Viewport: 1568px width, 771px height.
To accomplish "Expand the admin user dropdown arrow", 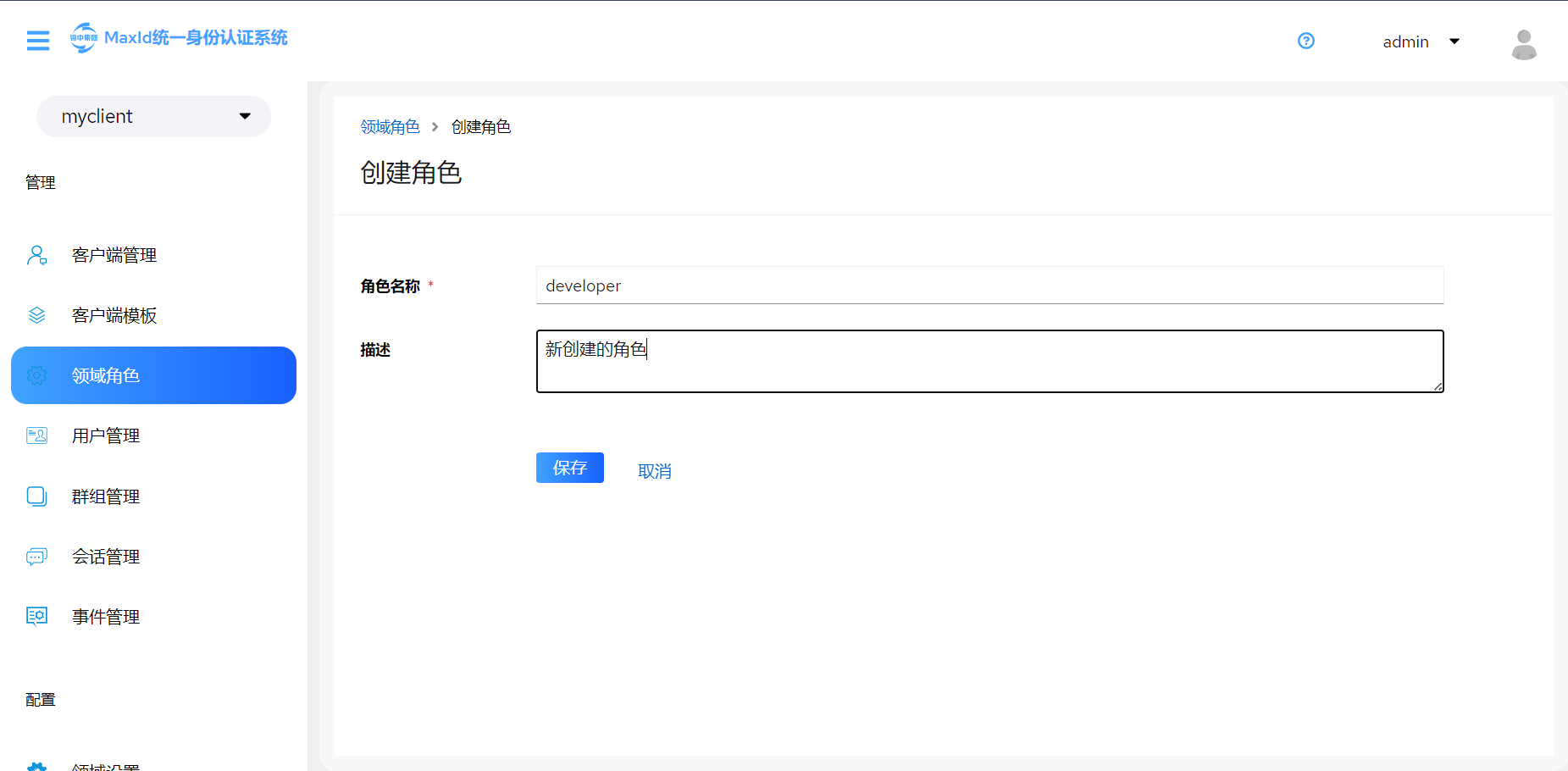I will tap(1454, 41).
